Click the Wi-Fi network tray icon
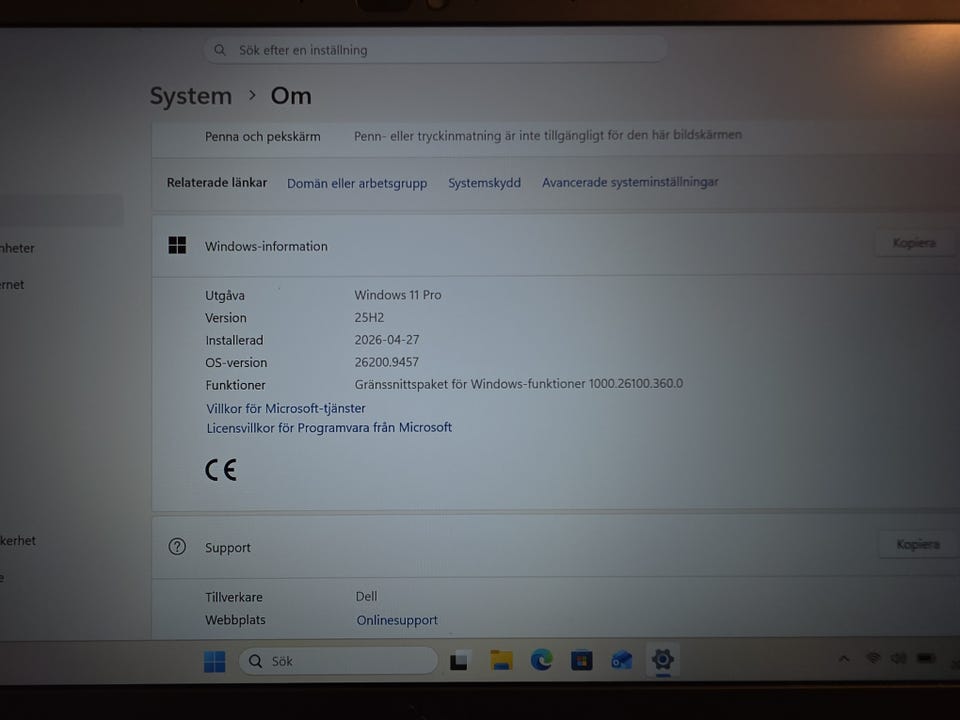 873,658
